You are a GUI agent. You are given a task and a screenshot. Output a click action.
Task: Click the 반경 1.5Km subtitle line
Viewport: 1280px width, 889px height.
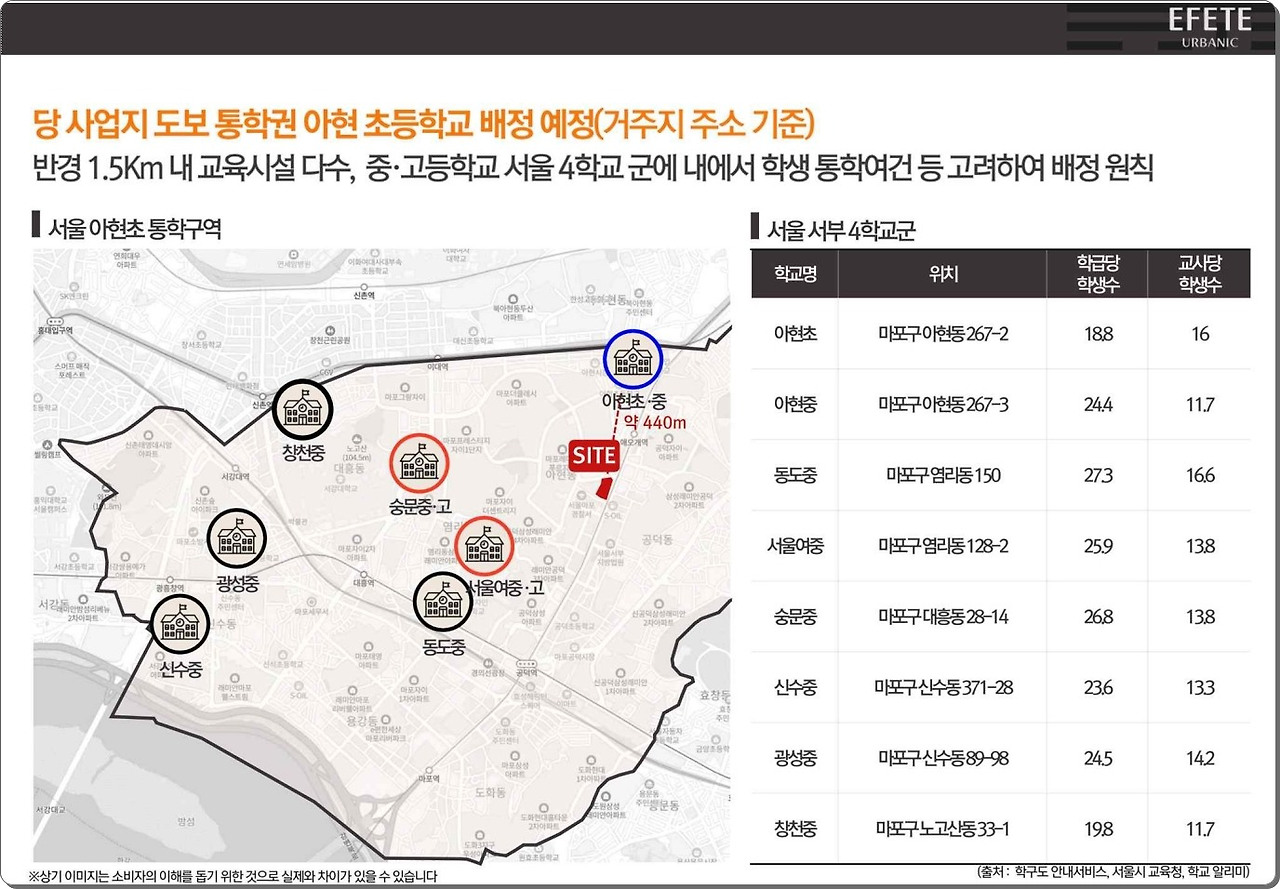(594, 166)
